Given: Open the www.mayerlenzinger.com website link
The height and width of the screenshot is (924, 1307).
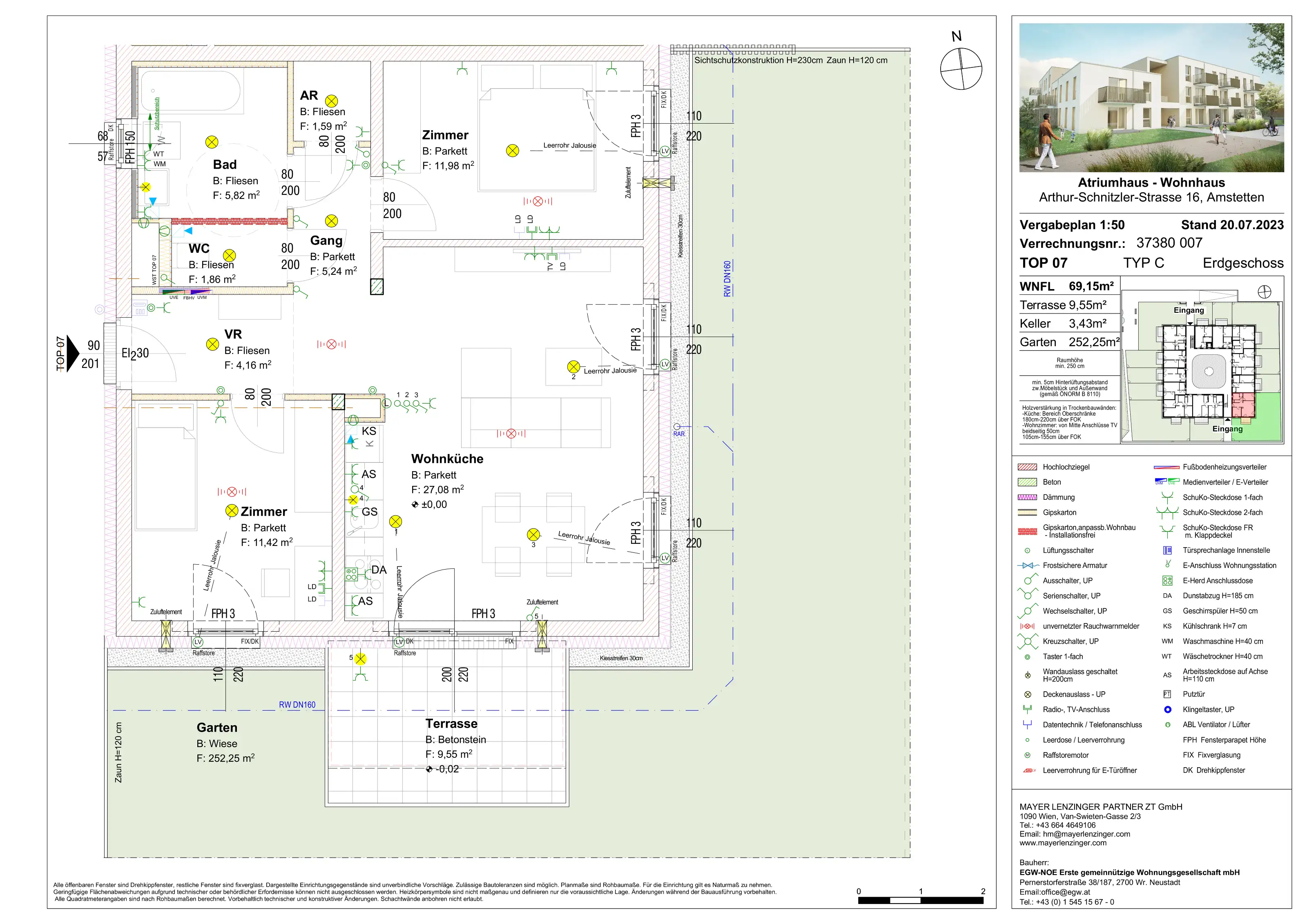Looking at the screenshot, I should [x=1063, y=843].
